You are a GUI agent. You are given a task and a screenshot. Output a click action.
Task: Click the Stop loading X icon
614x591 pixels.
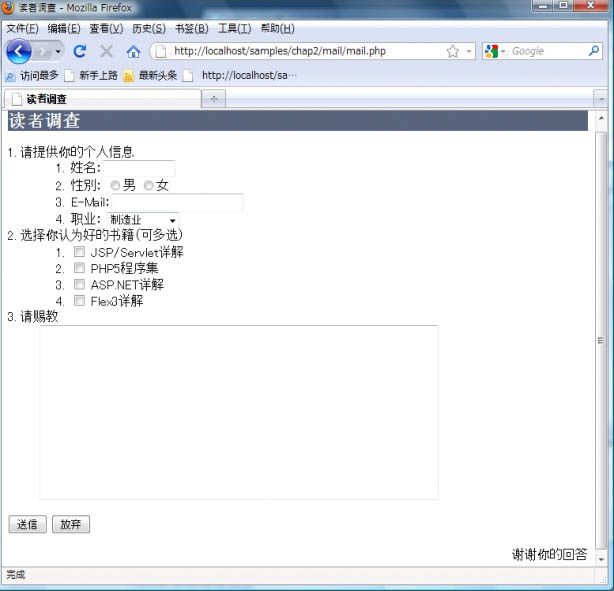click(x=106, y=51)
